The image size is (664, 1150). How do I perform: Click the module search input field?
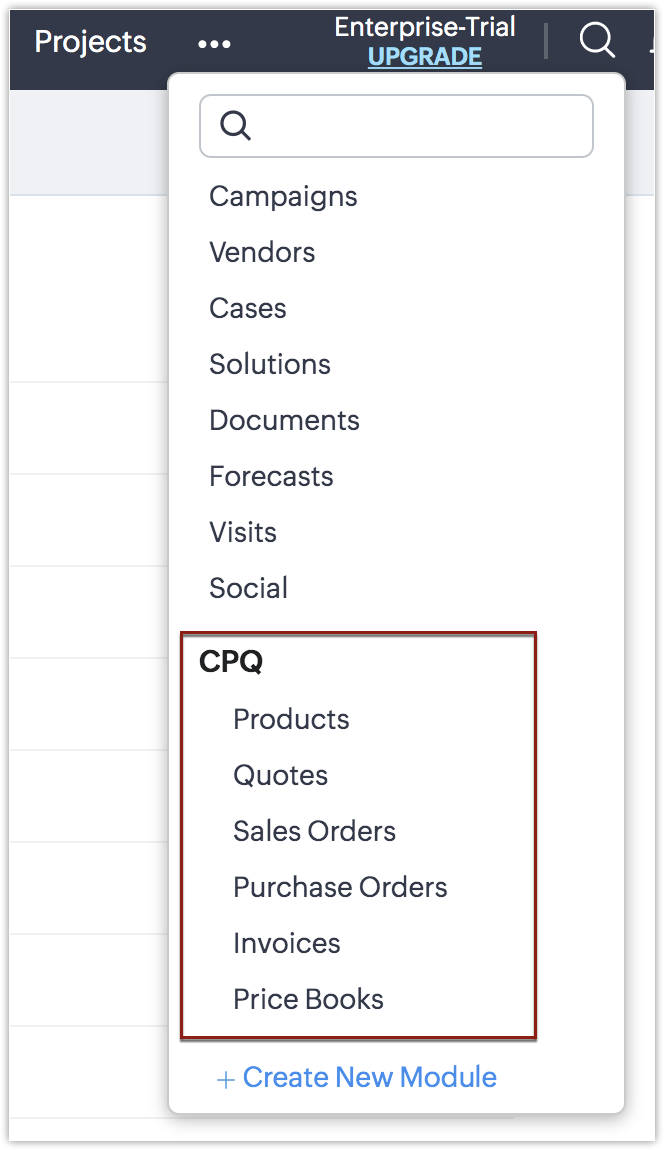coord(396,126)
